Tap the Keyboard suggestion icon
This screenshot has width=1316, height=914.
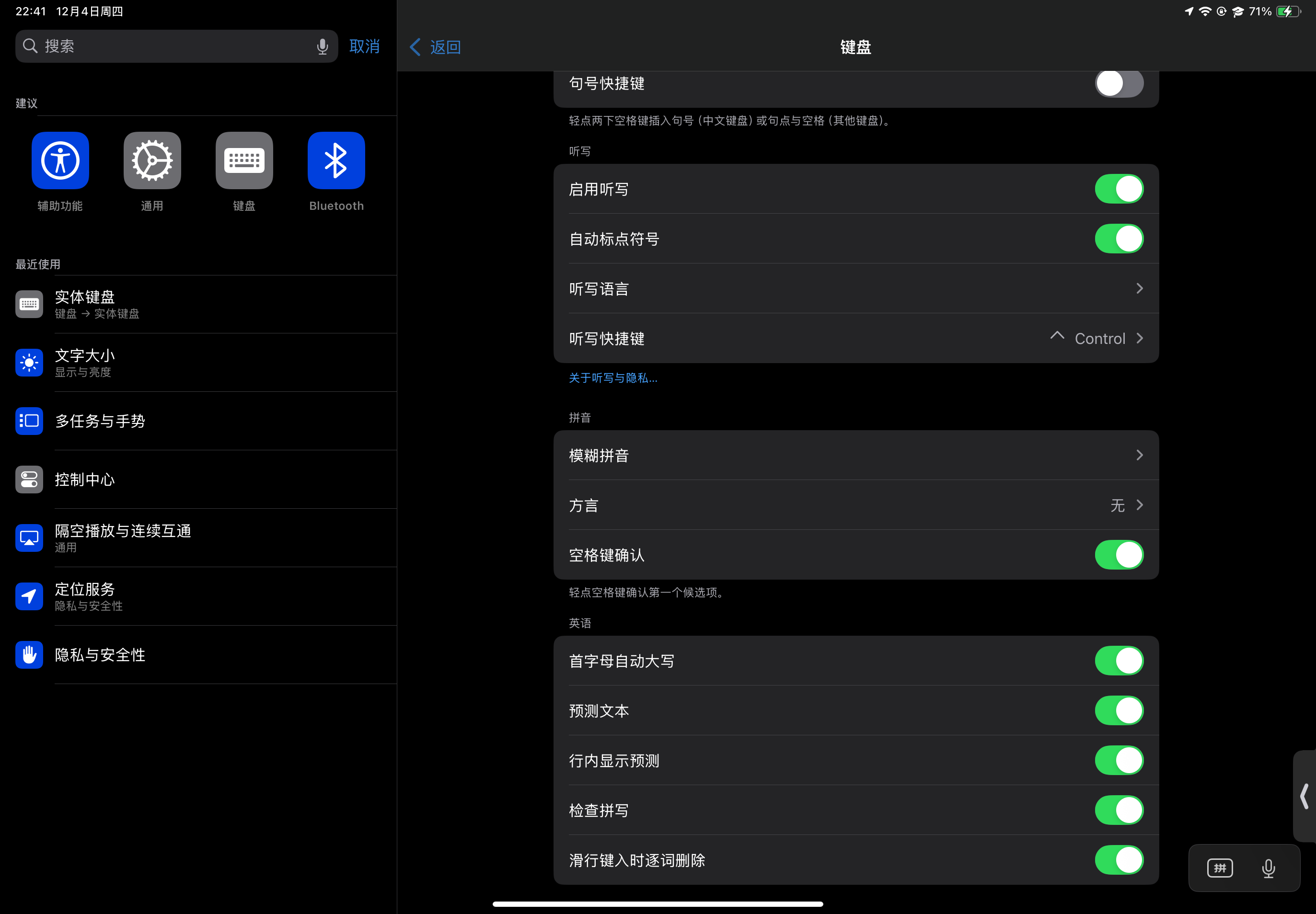point(244,160)
